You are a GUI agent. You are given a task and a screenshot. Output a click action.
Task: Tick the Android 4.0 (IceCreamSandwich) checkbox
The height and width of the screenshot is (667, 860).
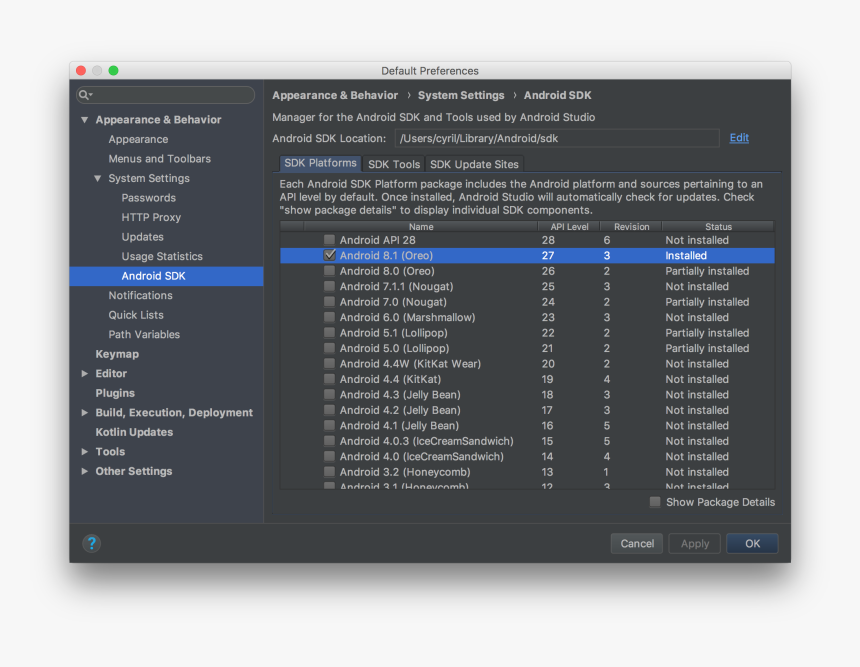click(x=329, y=456)
